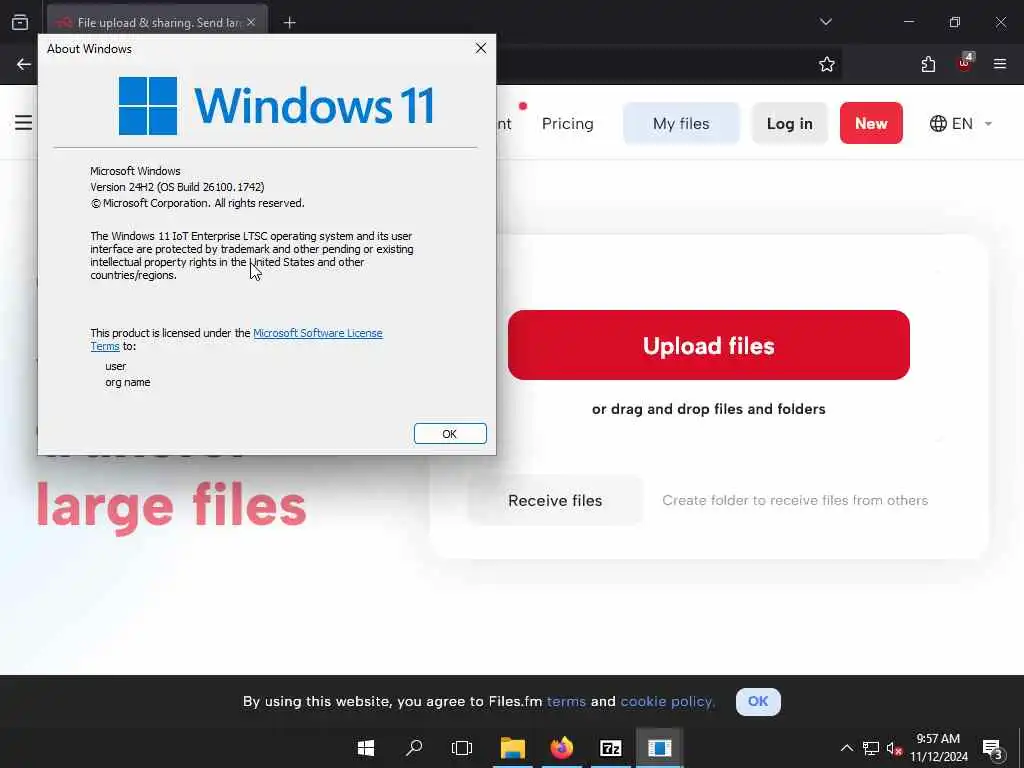
Task: Click the red Upload files button
Action: pyautogui.click(x=709, y=345)
